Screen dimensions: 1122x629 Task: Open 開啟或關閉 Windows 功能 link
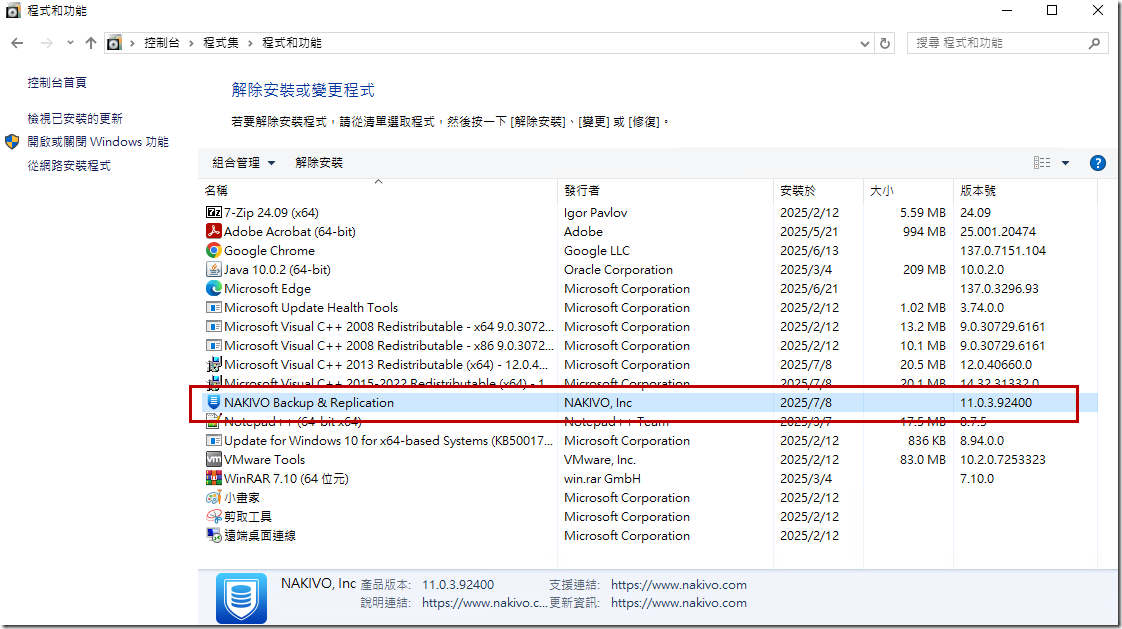click(x=98, y=142)
